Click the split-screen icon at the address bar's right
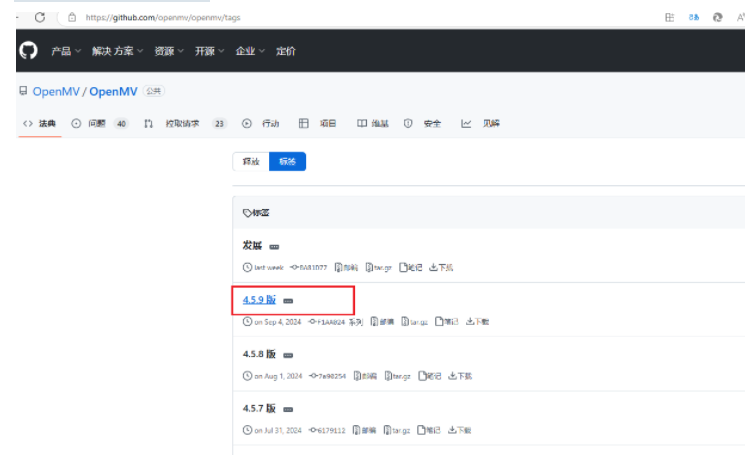 [x=669, y=18]
